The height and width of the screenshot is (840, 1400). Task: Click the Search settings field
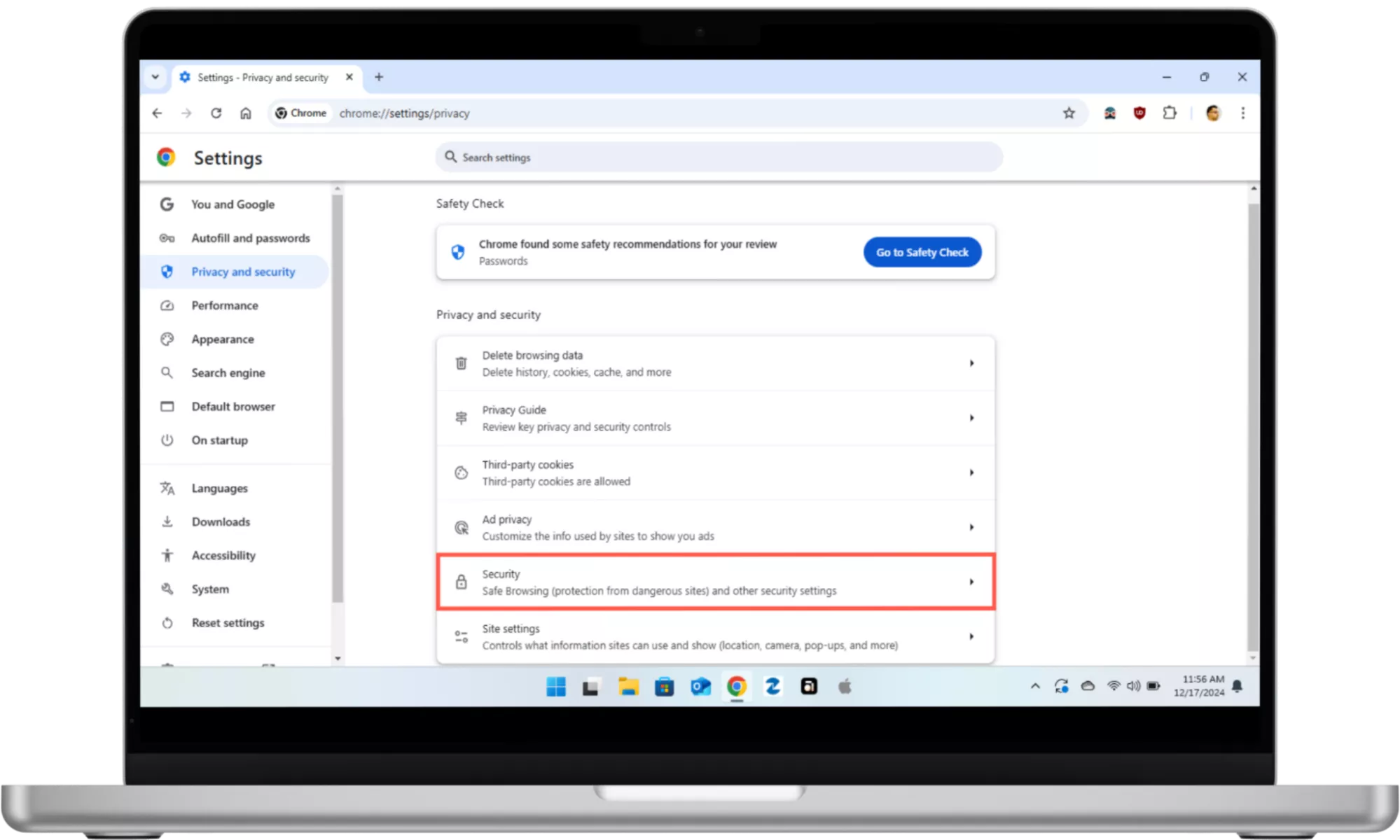click(x=719, y=157)
